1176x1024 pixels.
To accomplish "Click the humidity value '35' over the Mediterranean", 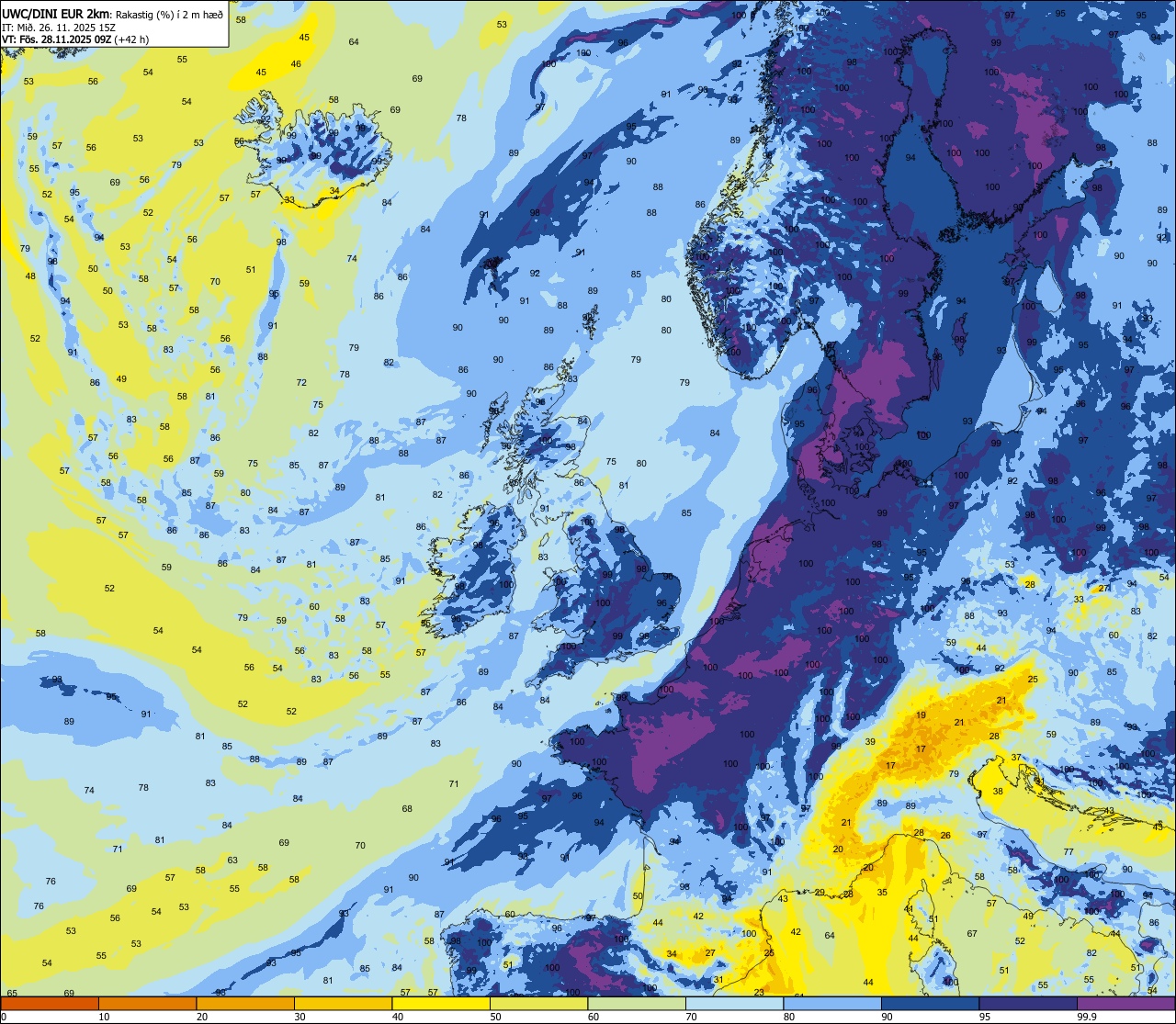I will pyautogui.click(x=882, y=893).
